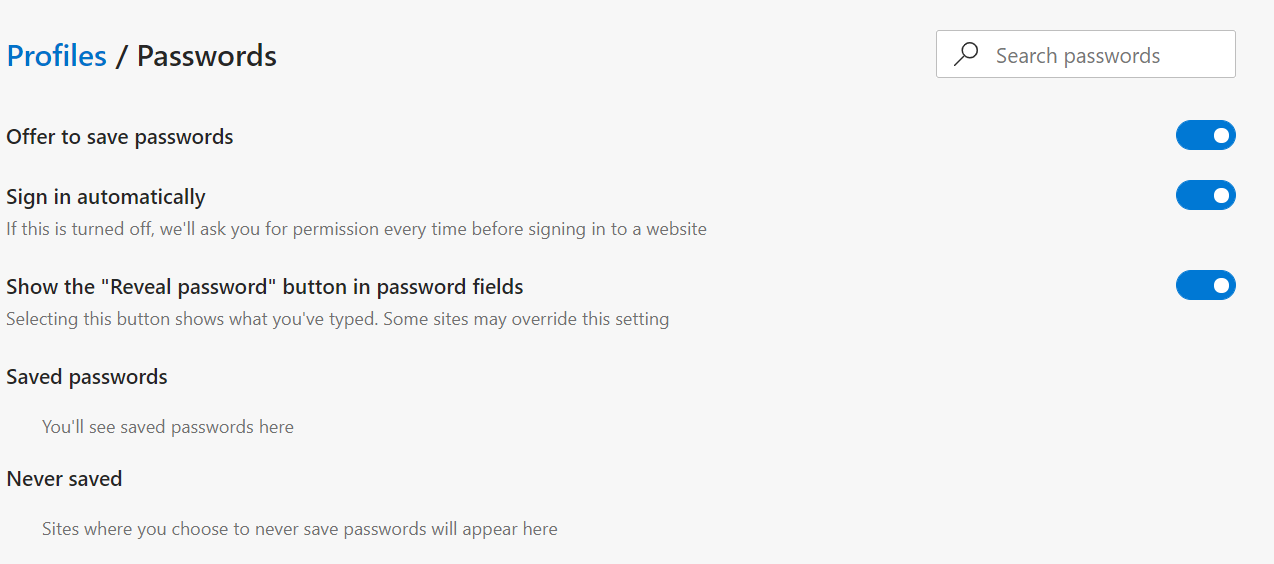Click the Passwords breadcrumb title
1274x564 pixels.
coord(206,56)
